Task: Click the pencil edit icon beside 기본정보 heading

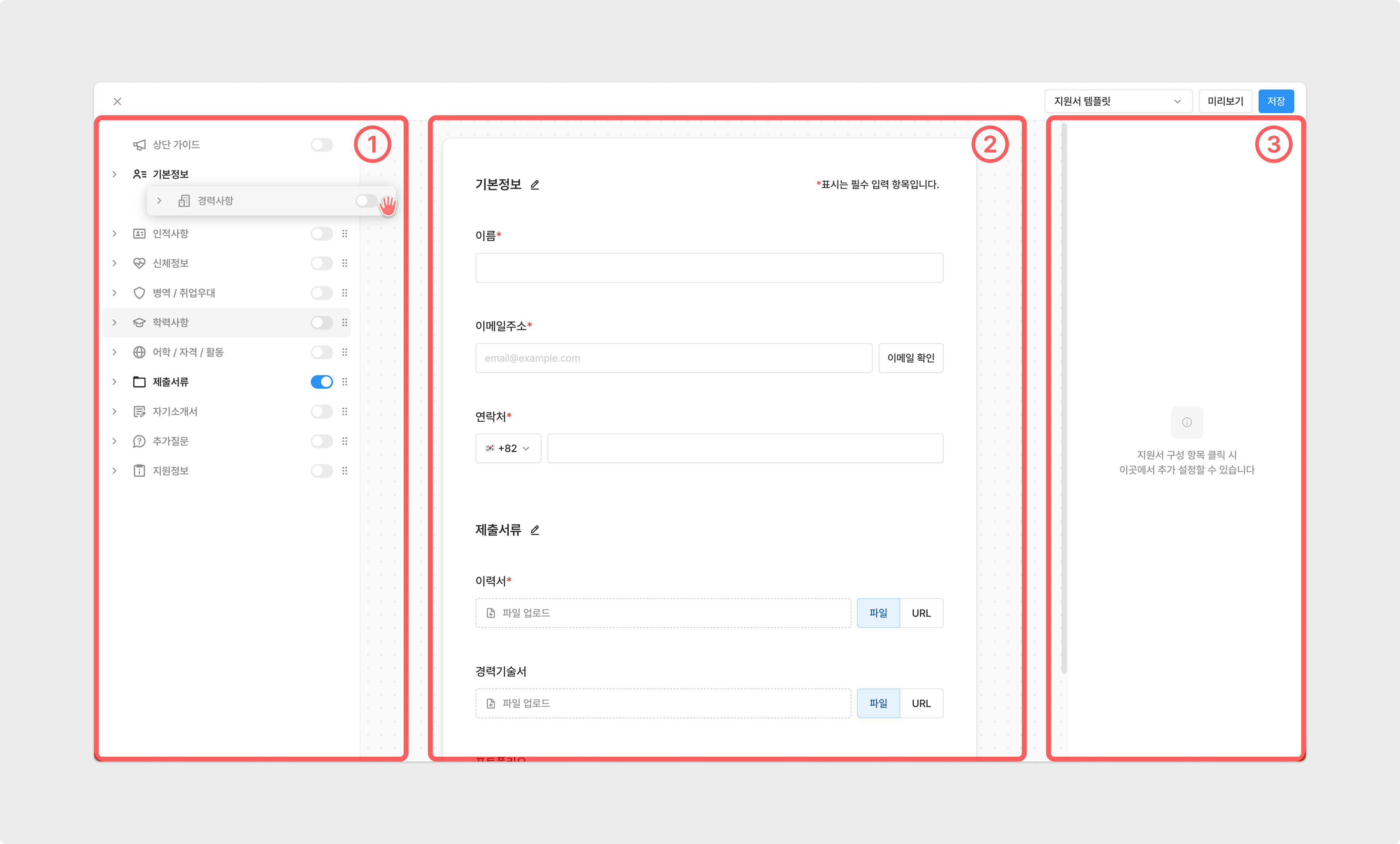Action: [534, 185]
